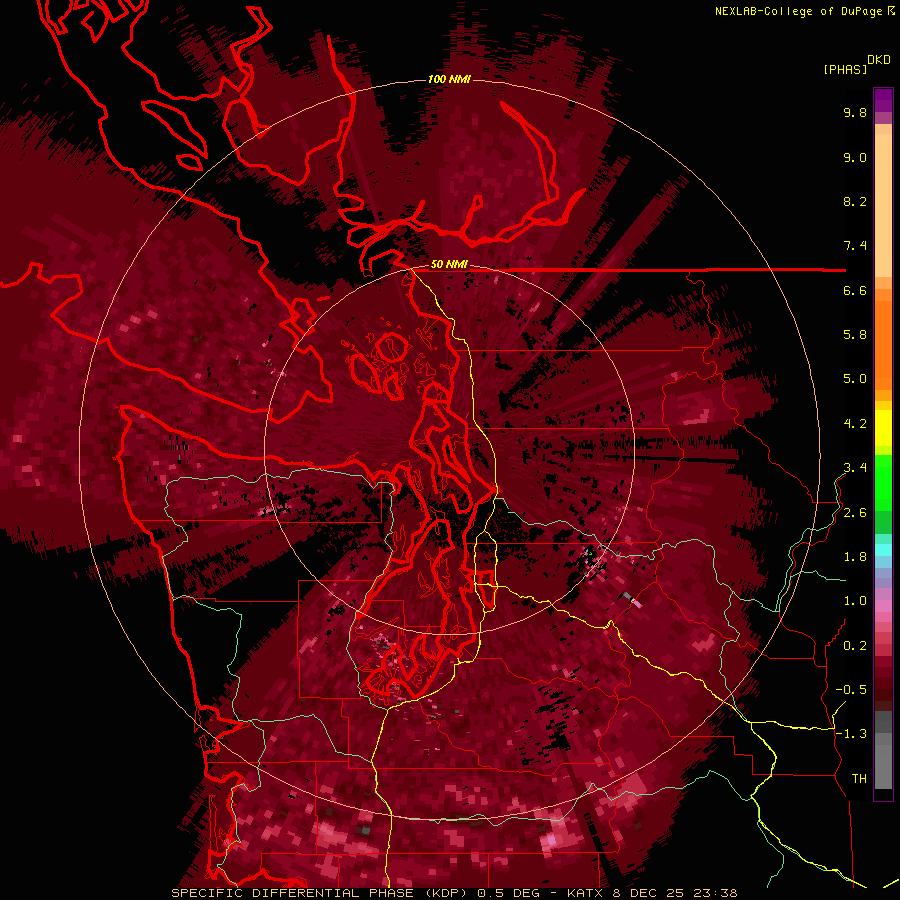This screenshot has height=900, width=900.
Task: Click the -1.3 value on the scale
Action: (851, 734)
